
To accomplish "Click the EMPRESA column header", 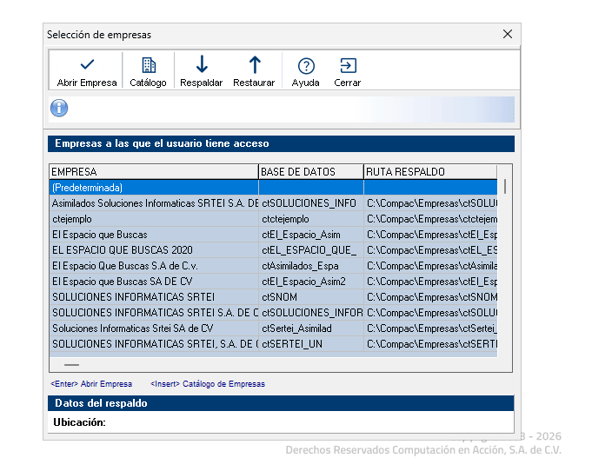I will click(x=154, y=172).
